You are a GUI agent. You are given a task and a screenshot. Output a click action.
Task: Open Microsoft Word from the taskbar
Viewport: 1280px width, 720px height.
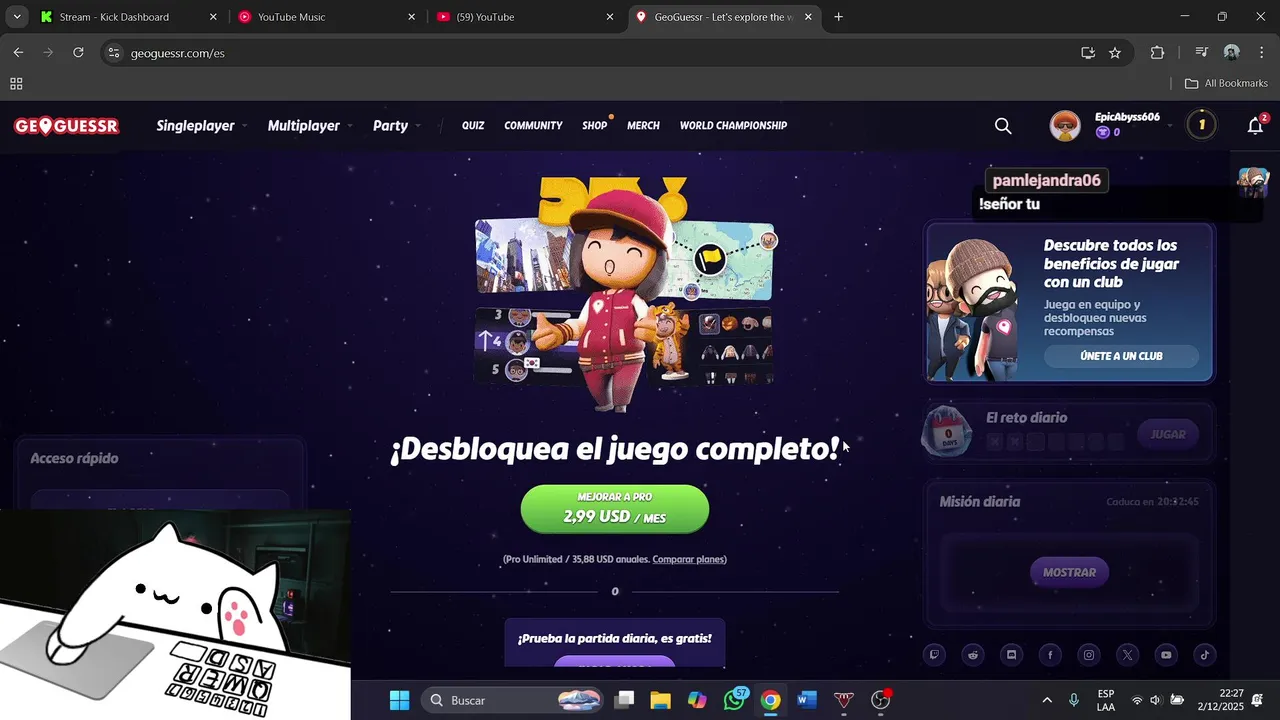coord(807,700)
